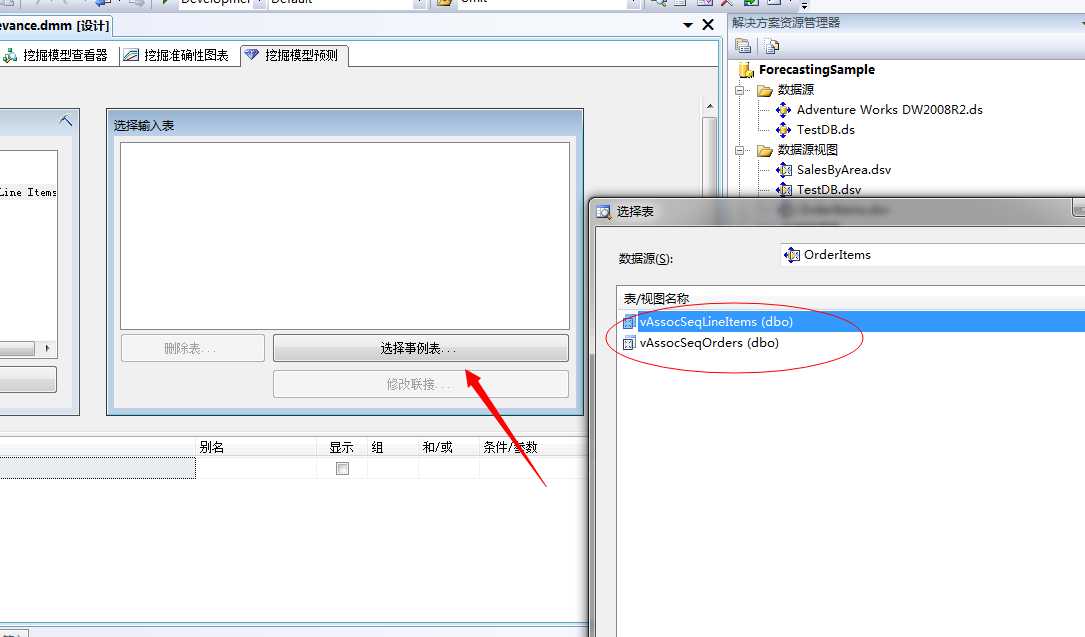Click scroll up arrow of design surface
The image size is (1085, 637).
[x=709, y=107]
